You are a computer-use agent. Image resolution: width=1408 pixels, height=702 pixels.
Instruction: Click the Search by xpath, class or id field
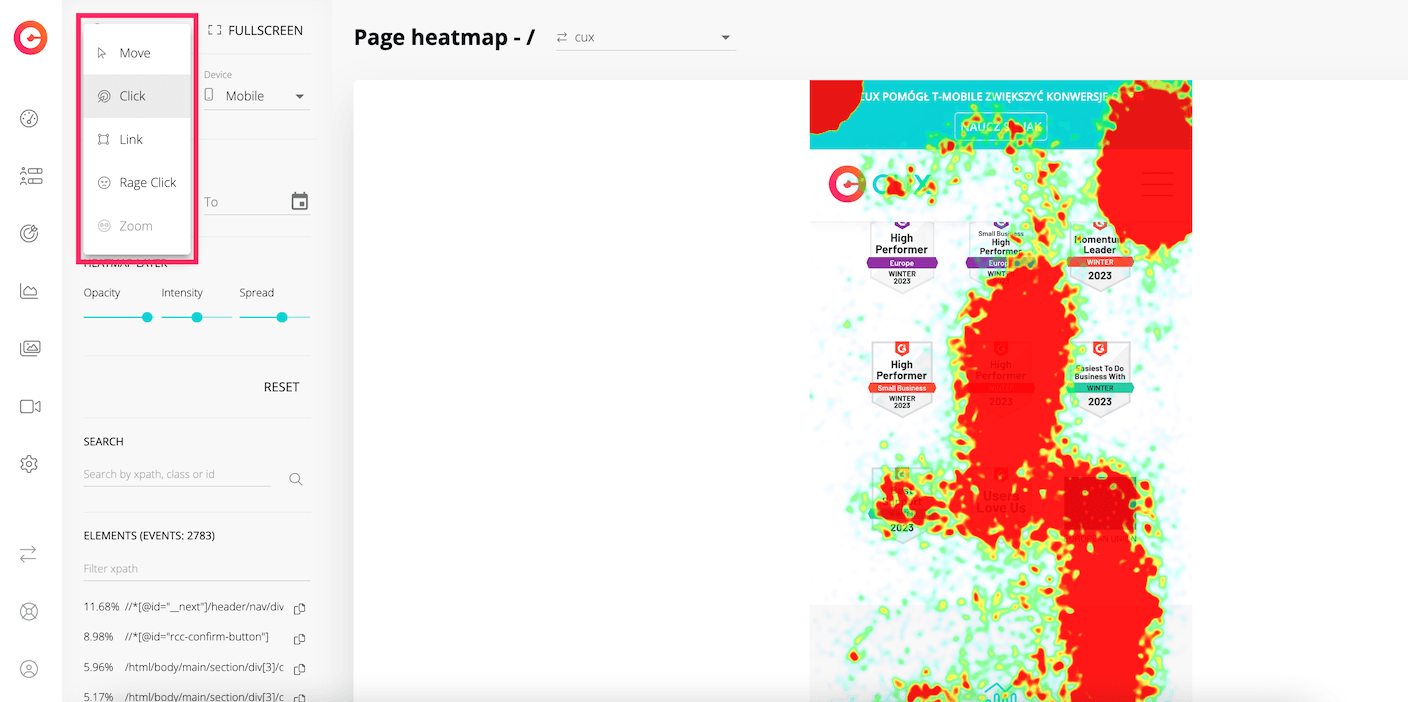click(177, 474)
